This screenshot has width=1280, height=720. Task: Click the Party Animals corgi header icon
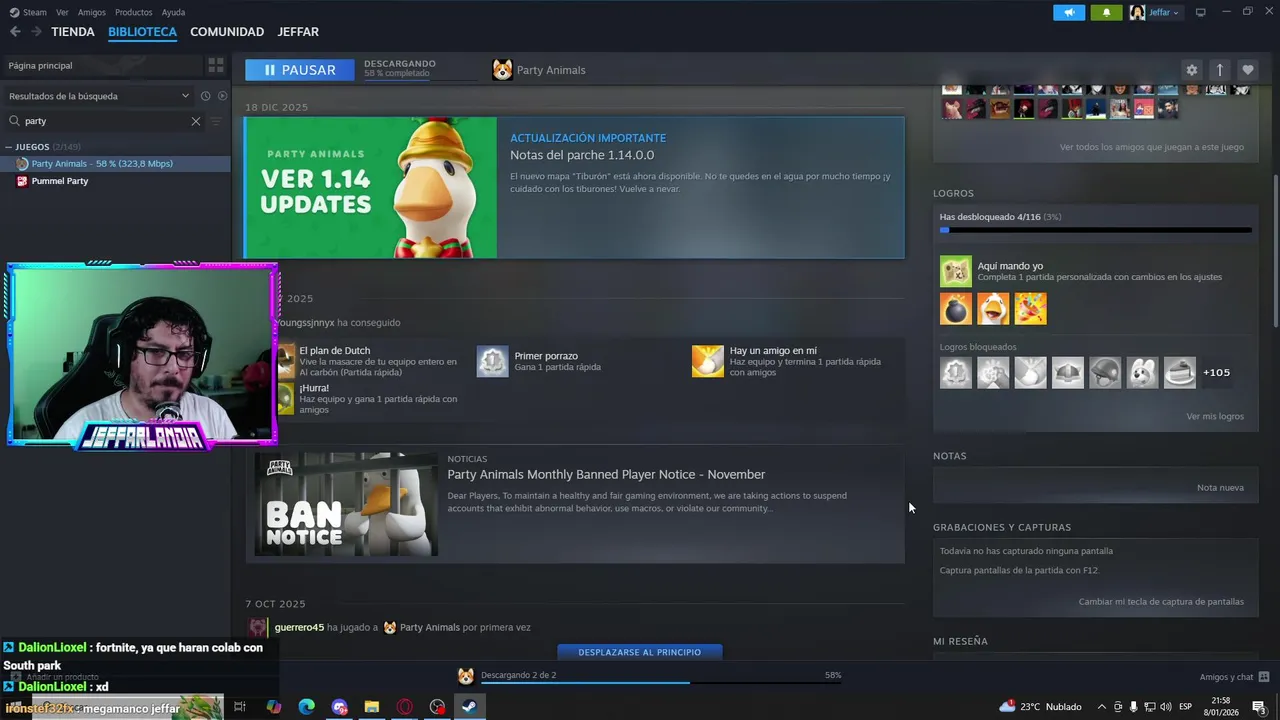click(x=502, y=70)
